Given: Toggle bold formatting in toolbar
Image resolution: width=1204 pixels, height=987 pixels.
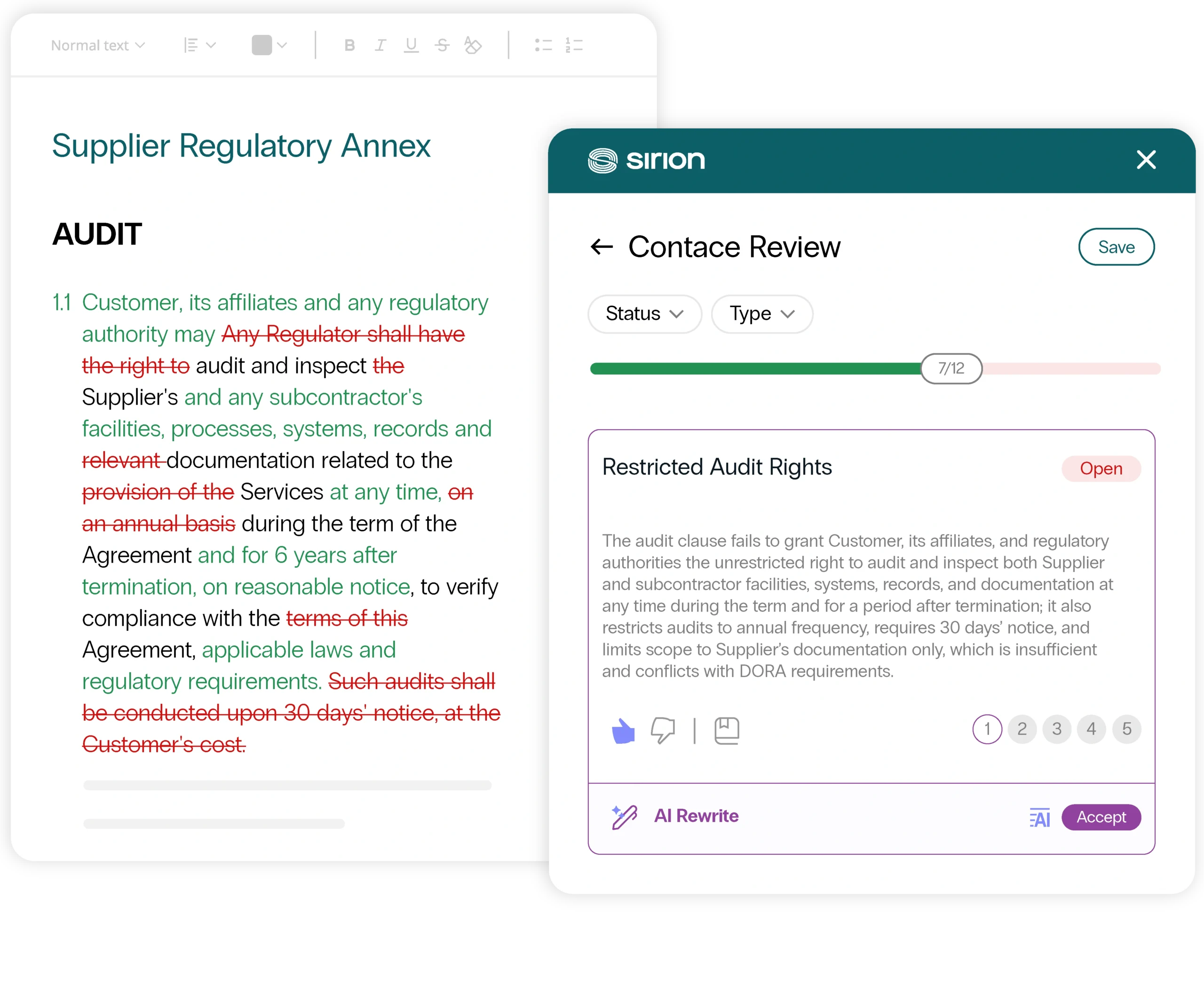Looking at the screenshot, I should [349, 46].
